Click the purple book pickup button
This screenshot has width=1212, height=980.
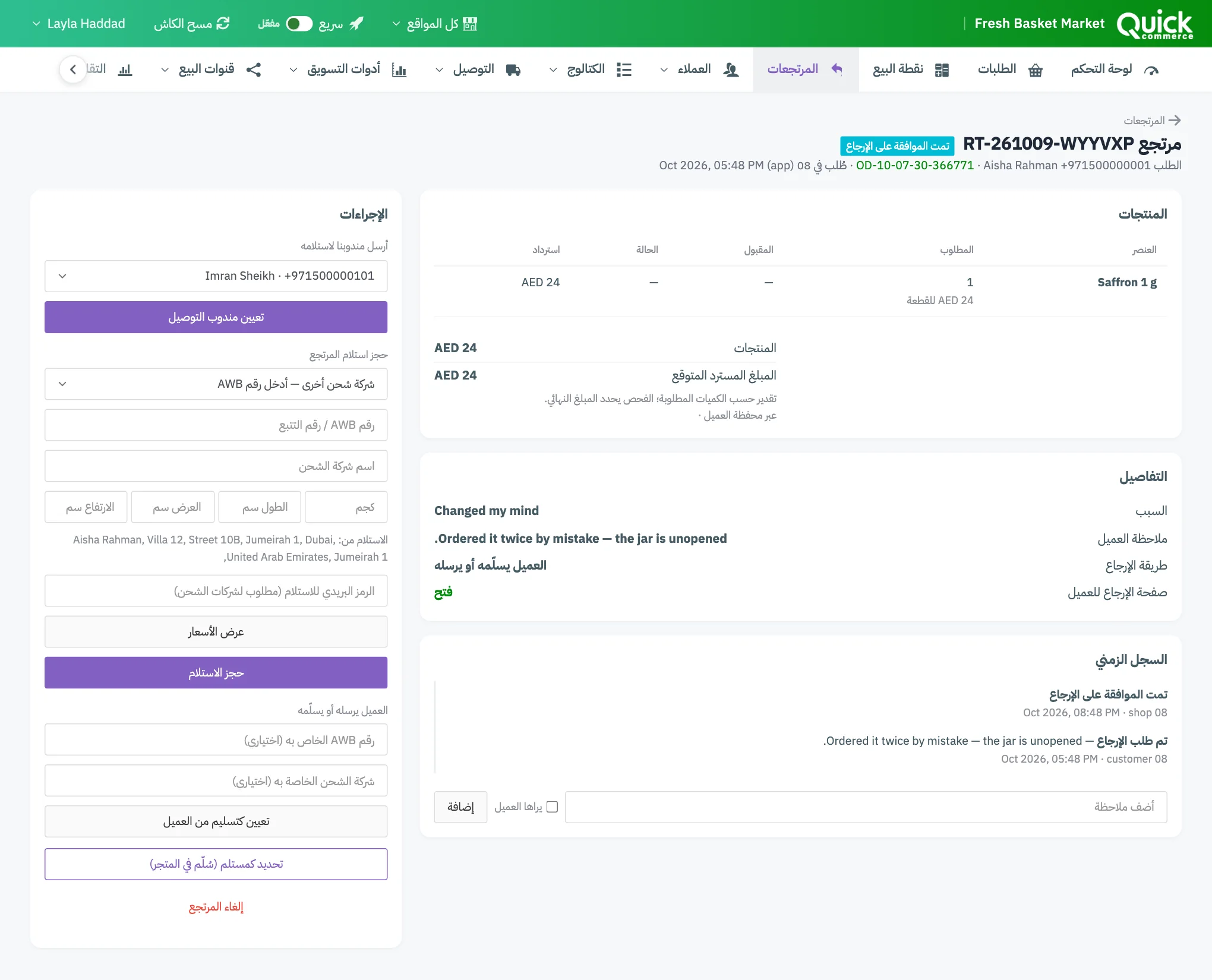pyautogui.click(x=216, y=673)
